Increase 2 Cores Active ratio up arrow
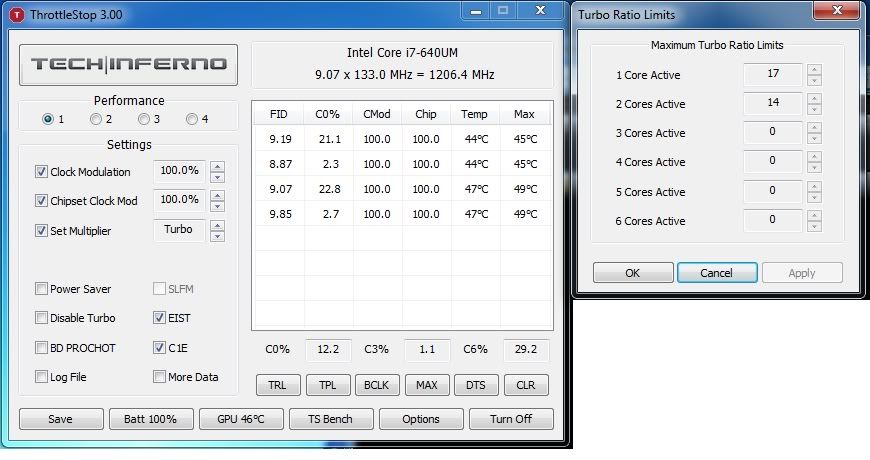Viewport: 870px width, 460px height. coord(815,98)
